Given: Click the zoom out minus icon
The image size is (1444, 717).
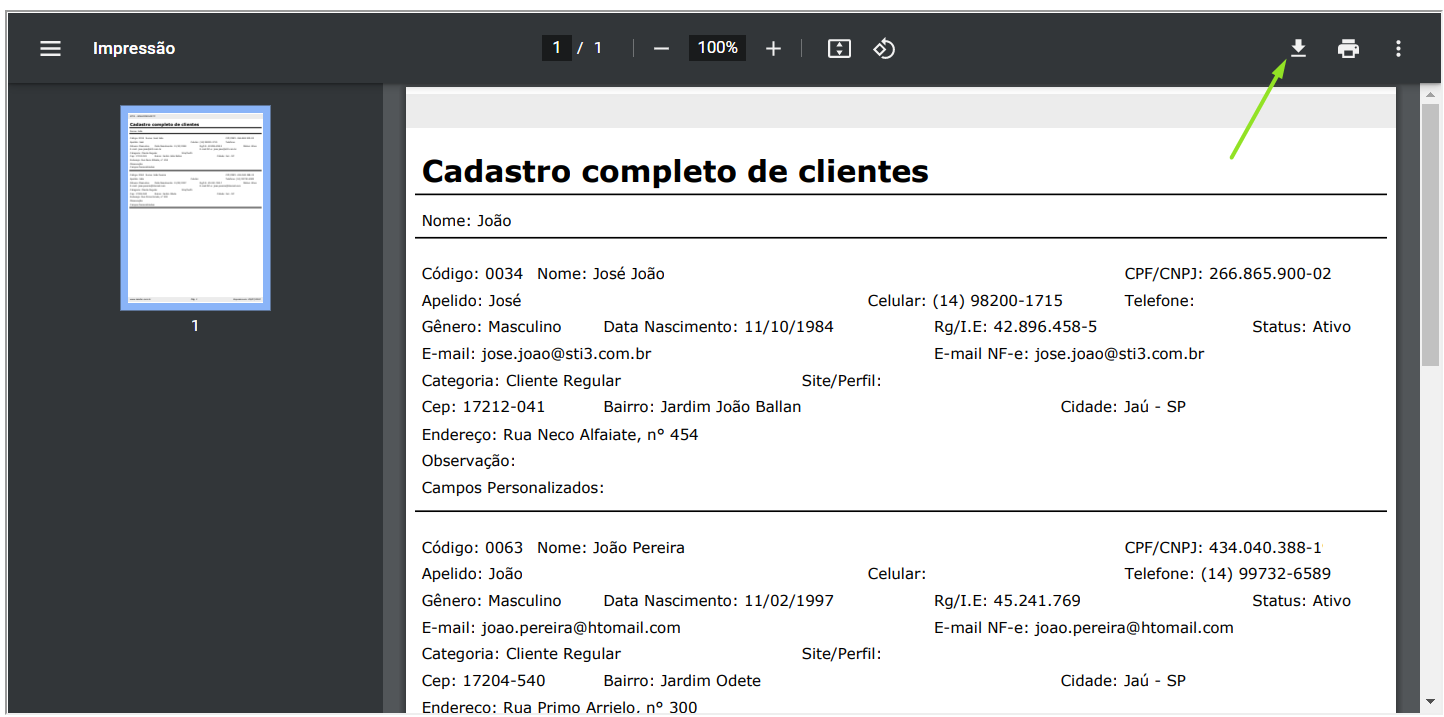Looking at the screenshot, I should click(661, 48).
